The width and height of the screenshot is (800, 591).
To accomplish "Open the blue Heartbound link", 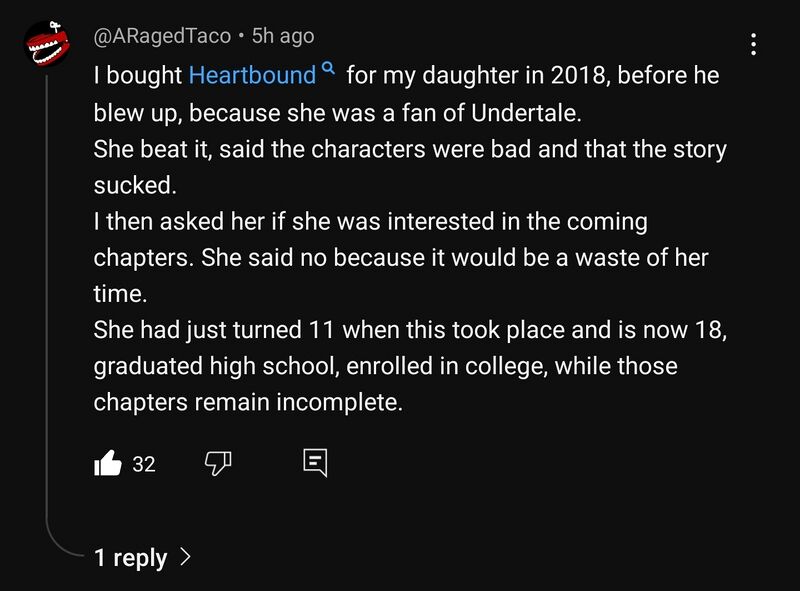I will (x=252, y=75).
